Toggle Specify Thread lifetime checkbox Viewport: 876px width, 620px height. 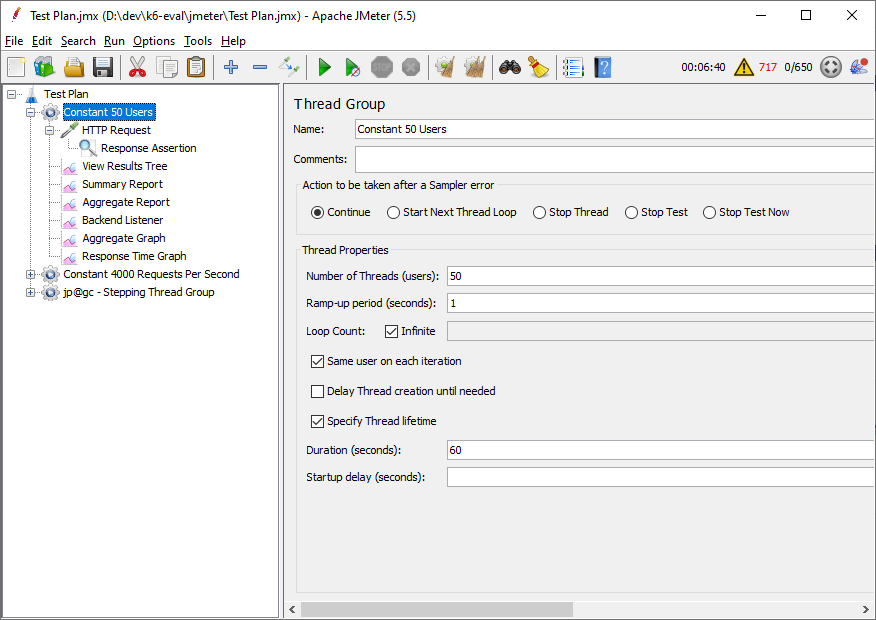tap(317, 421)
